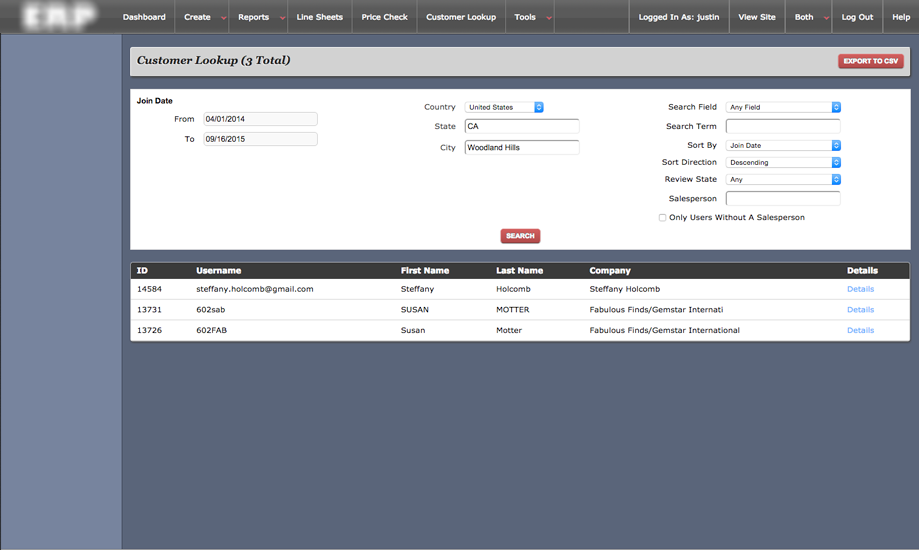
Task: Click the Salesperson input field
Action: pos(783,198)
